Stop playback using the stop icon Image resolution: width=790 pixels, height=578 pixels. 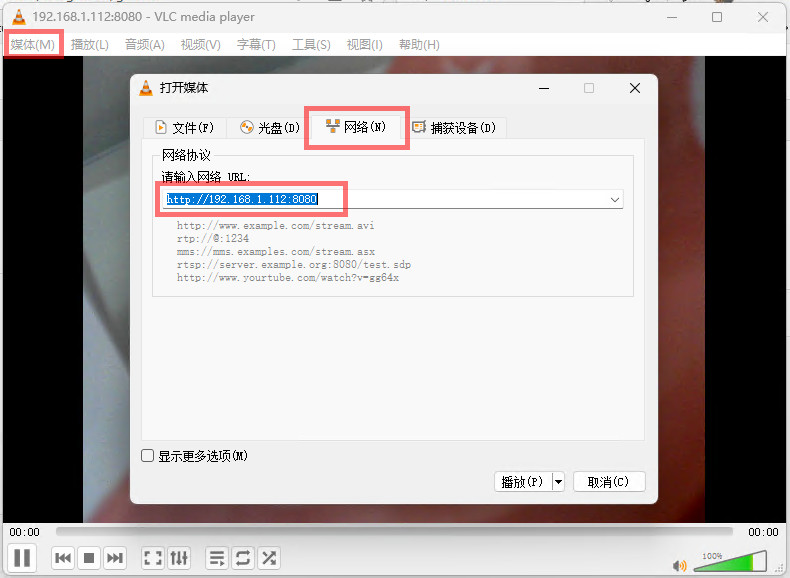[x=89, y=558]
